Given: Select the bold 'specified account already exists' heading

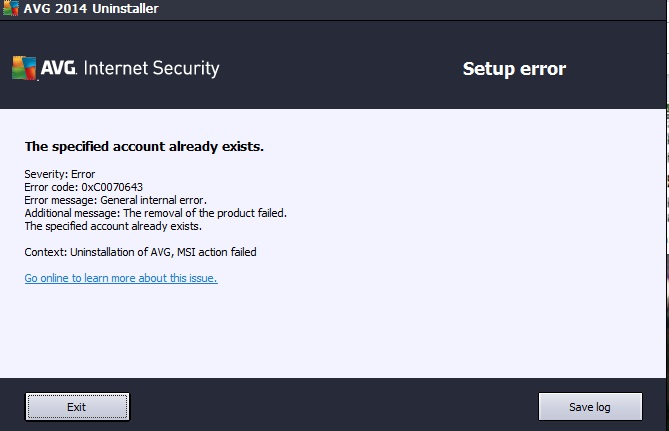Looking at the screenshot, I should [x=144, y=146].
